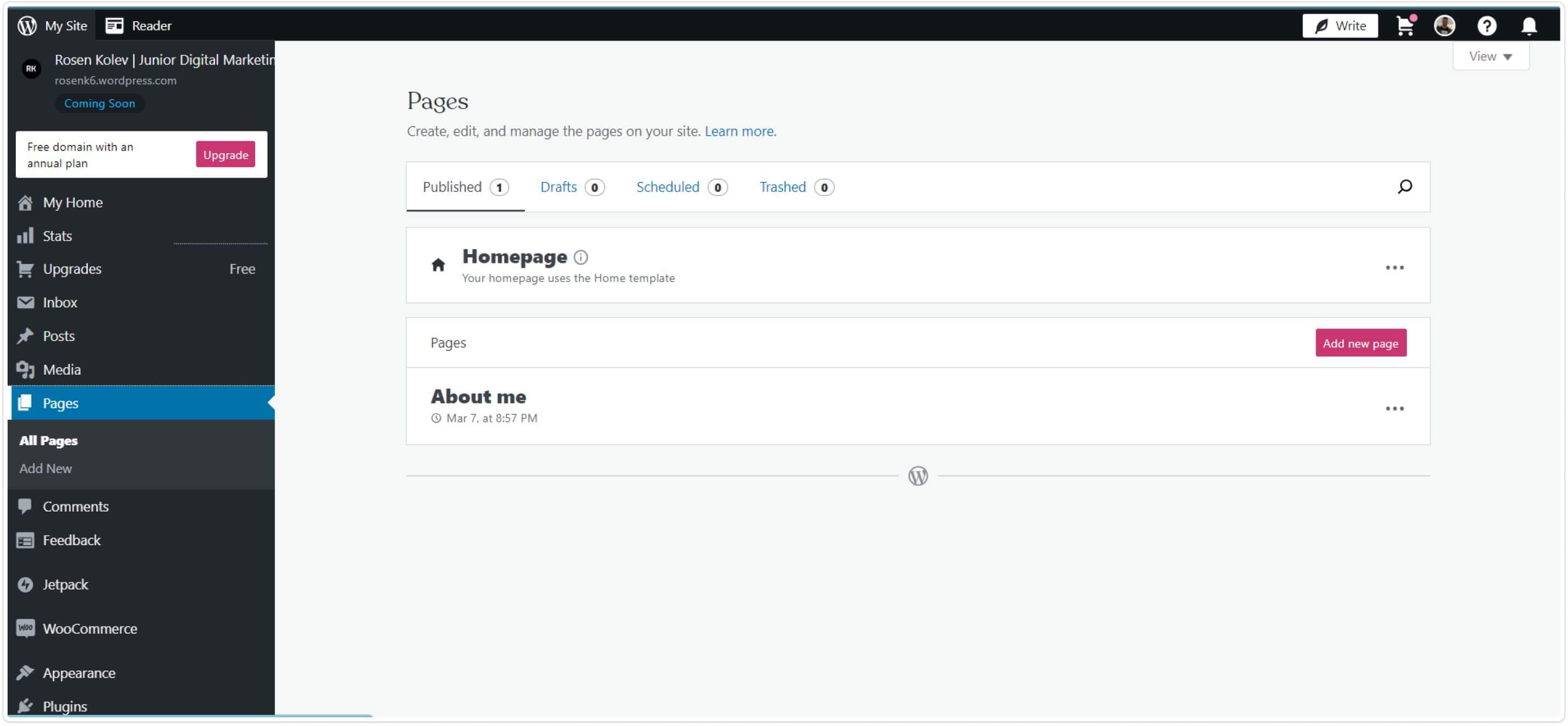Open the Help question mark icon
Viewport: 1568px width, 726px height.
tap(1487, 26)
